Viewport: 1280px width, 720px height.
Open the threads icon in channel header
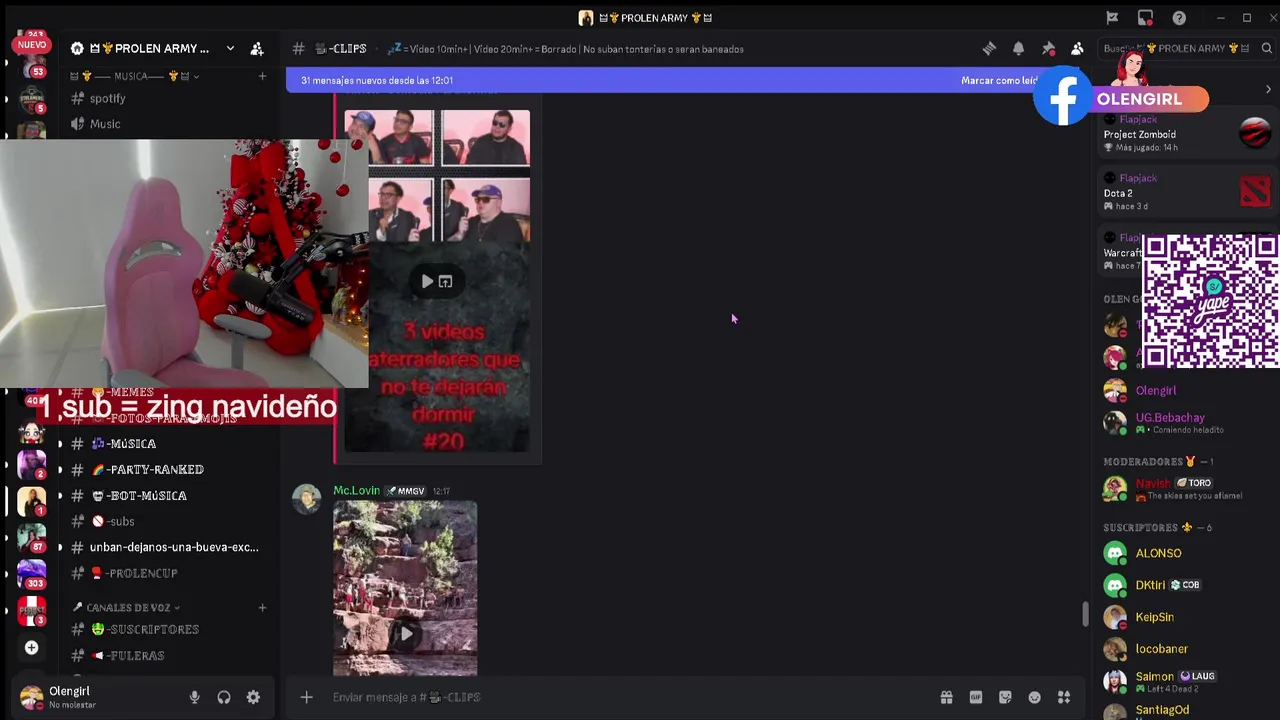pyautogui.click(x=989, y=48)
